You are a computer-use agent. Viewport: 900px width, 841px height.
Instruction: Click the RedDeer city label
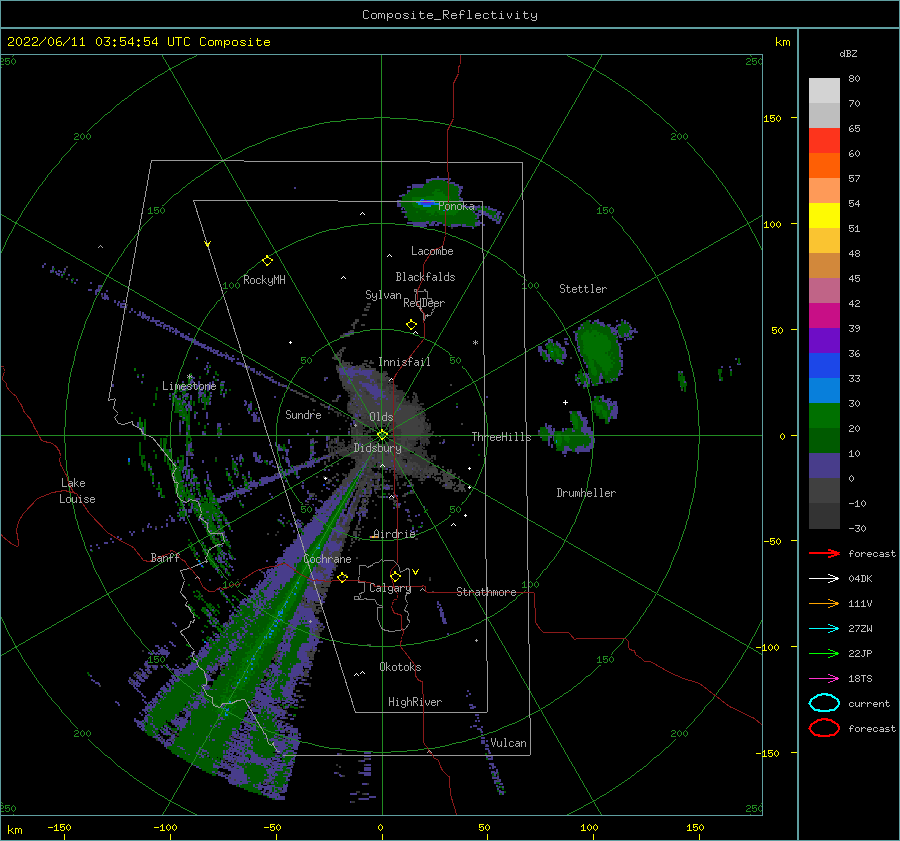pyautogui.click(x=424, y=303)
